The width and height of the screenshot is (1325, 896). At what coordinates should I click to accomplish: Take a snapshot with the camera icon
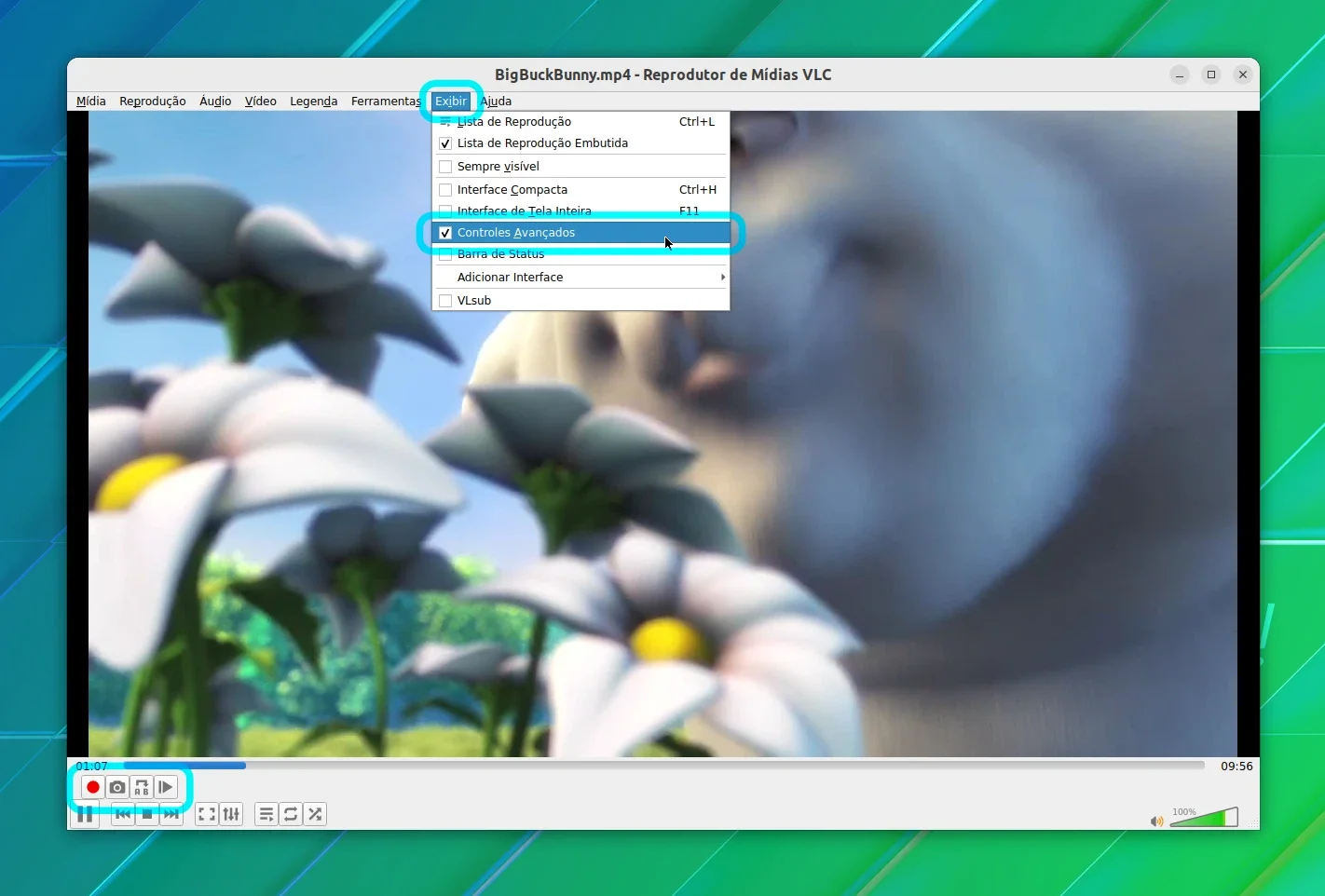tap(117, 787)
